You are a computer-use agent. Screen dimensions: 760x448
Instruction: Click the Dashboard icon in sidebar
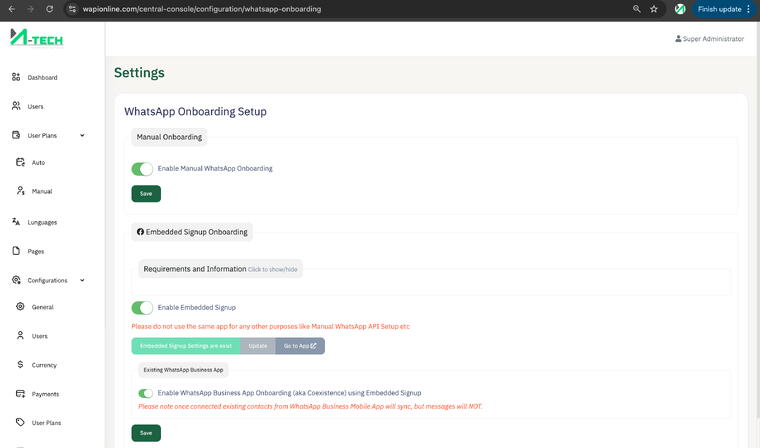16,77
